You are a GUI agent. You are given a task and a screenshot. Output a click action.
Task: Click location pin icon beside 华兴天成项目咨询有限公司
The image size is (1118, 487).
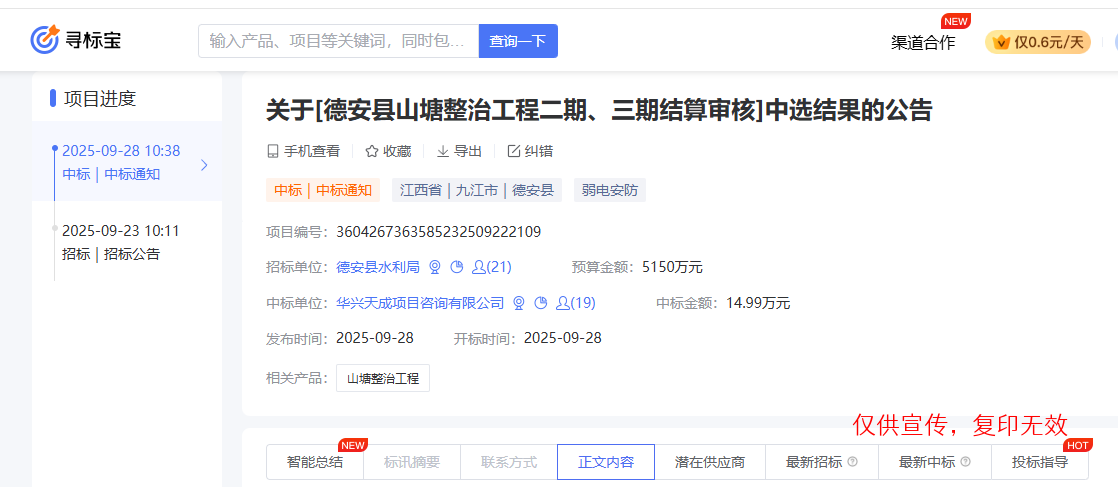[x=519, y=303]
